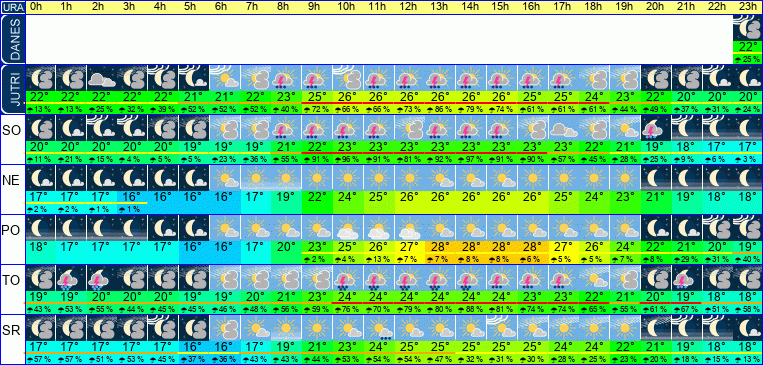Click the windy moon icon at SO 2h
The width and height of the screenshot is (763, 365).
(102, 128)
